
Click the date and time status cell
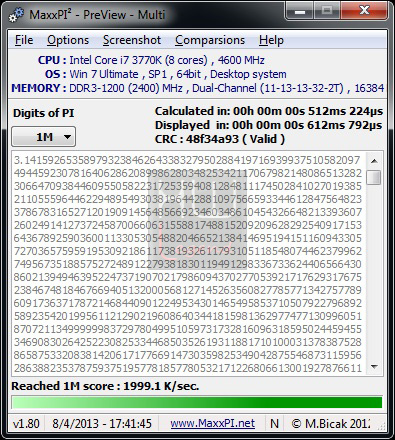(x=102, y=423)
